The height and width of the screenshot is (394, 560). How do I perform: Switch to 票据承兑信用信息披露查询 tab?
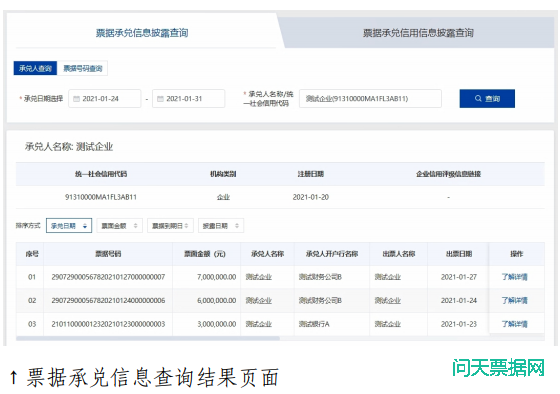click(418, 33)
